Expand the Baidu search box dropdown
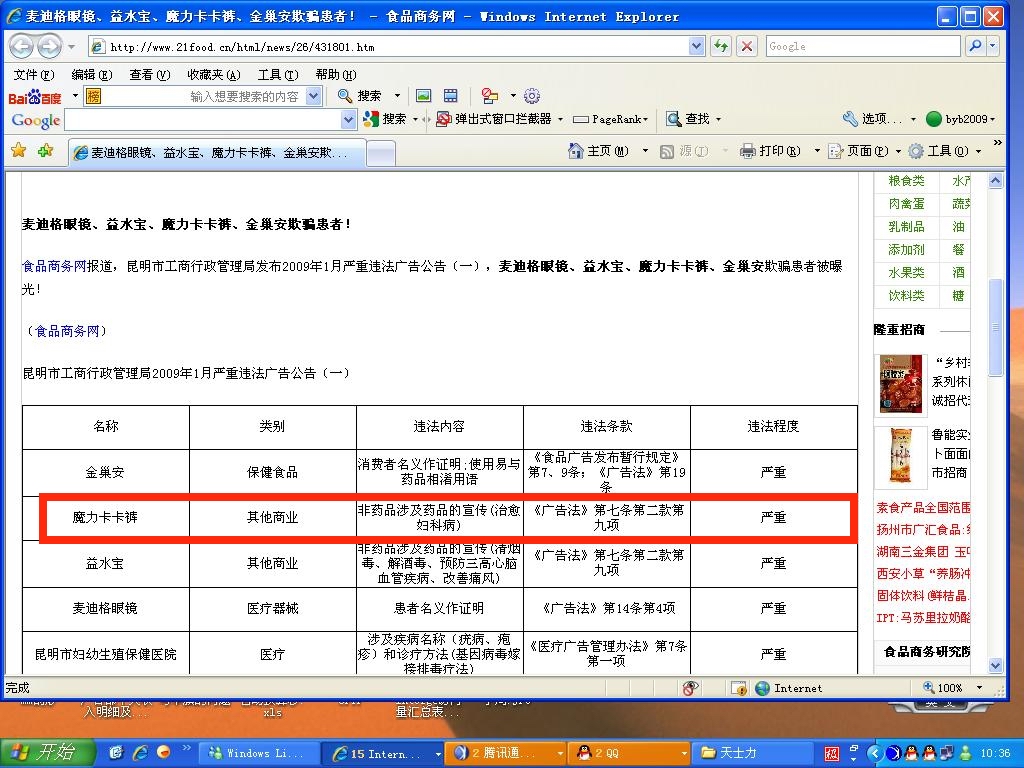This screenshot has height=768, width=1024. click(x=313, y=96)
